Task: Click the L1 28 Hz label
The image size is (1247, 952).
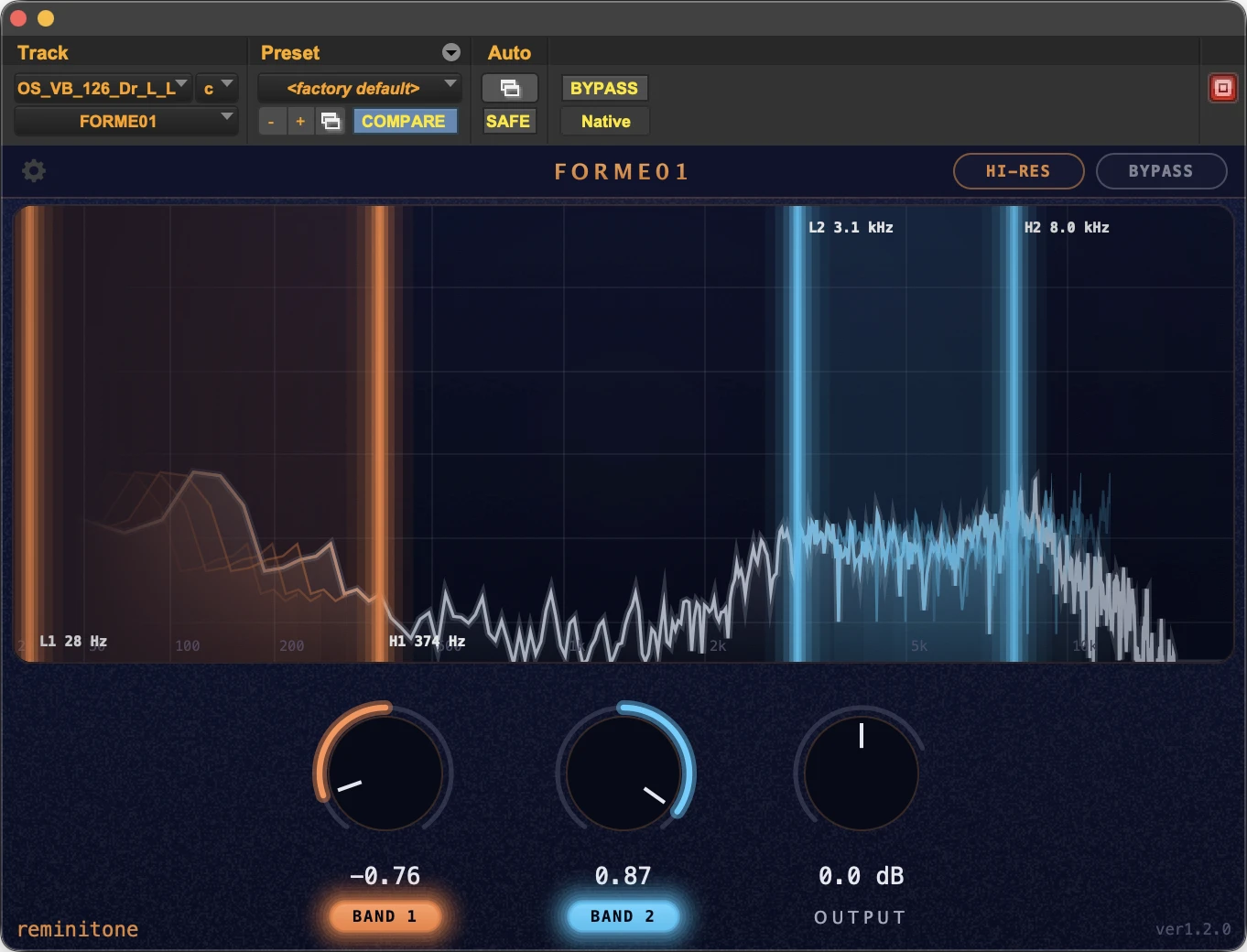Action: pos(73,641)
